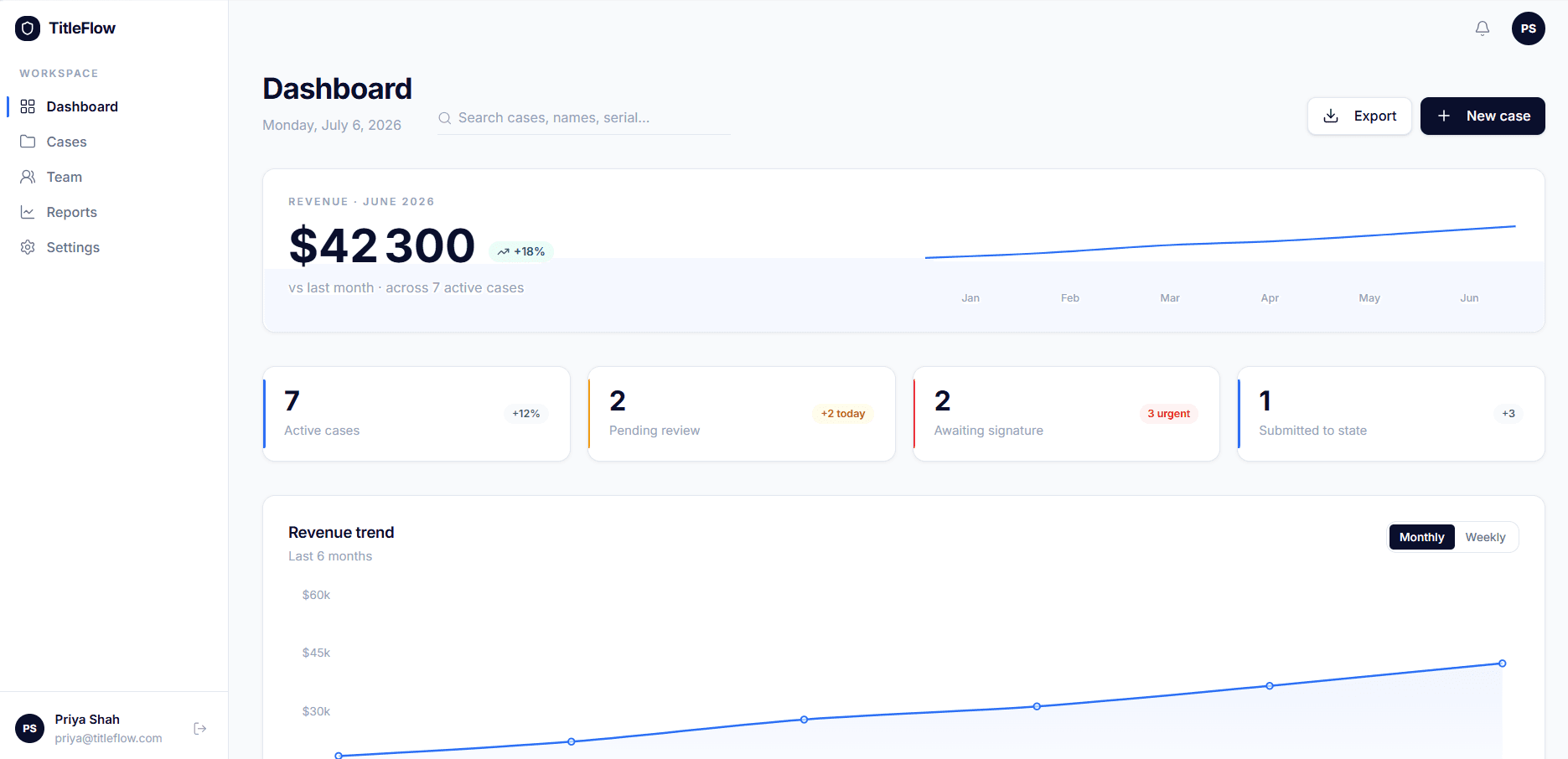
Task: Focus the Search cases input field
Action: click(x=584, y=118)
